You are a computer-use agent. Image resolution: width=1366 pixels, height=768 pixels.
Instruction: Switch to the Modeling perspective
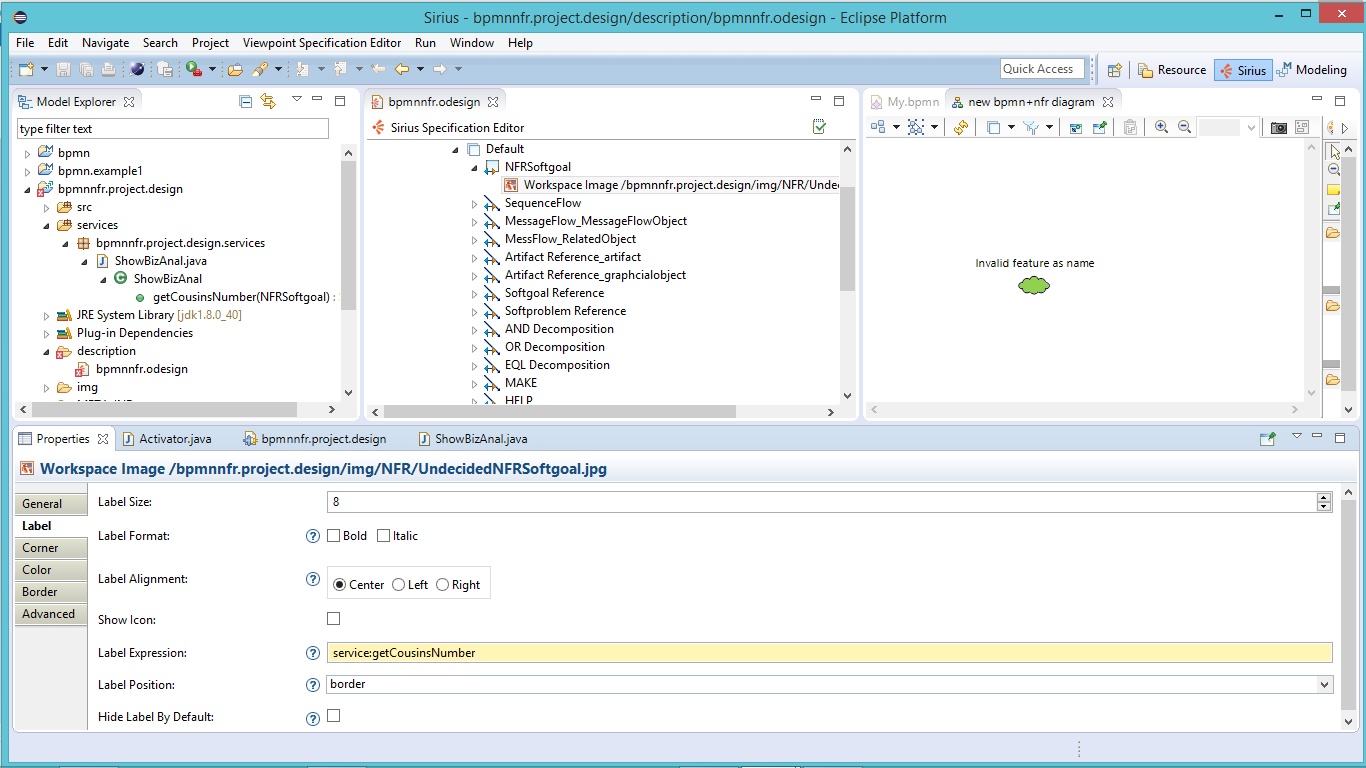1312,70
